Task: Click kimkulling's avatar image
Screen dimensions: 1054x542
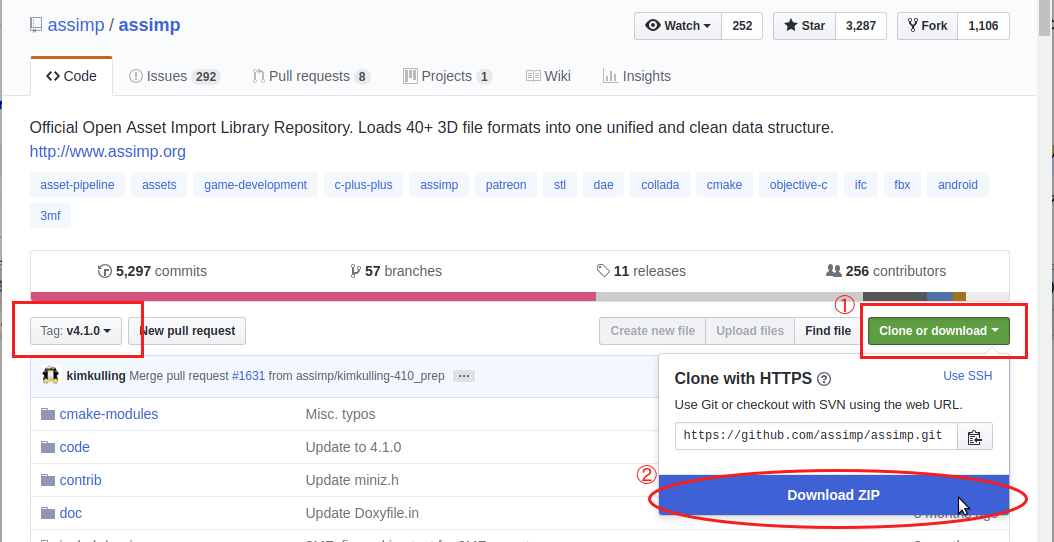Action: (50, 376)
